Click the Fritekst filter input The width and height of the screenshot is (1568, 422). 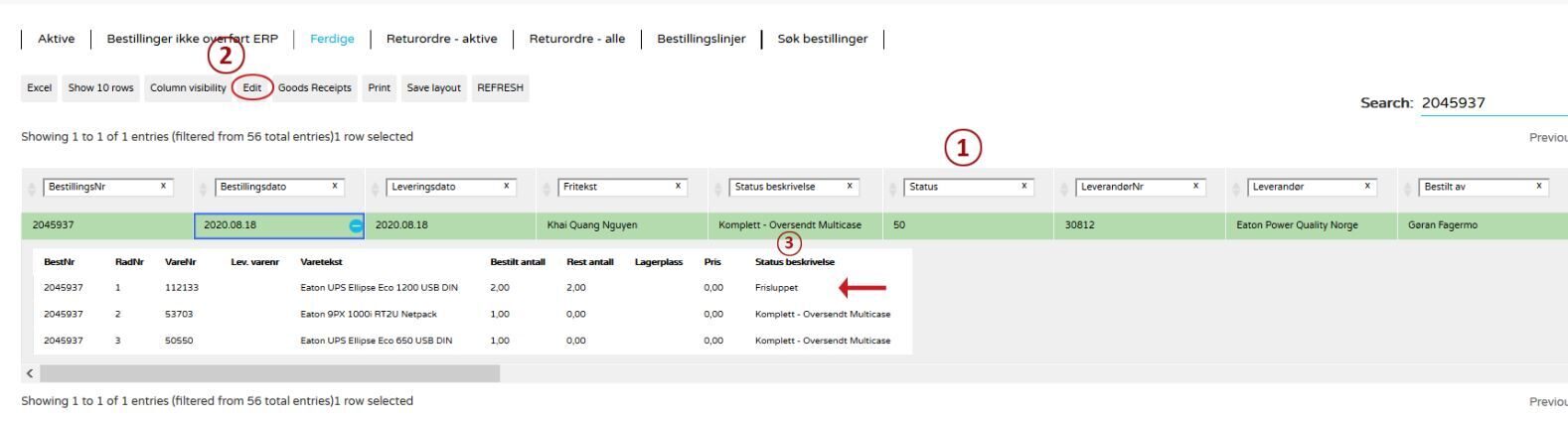[623, 187]
